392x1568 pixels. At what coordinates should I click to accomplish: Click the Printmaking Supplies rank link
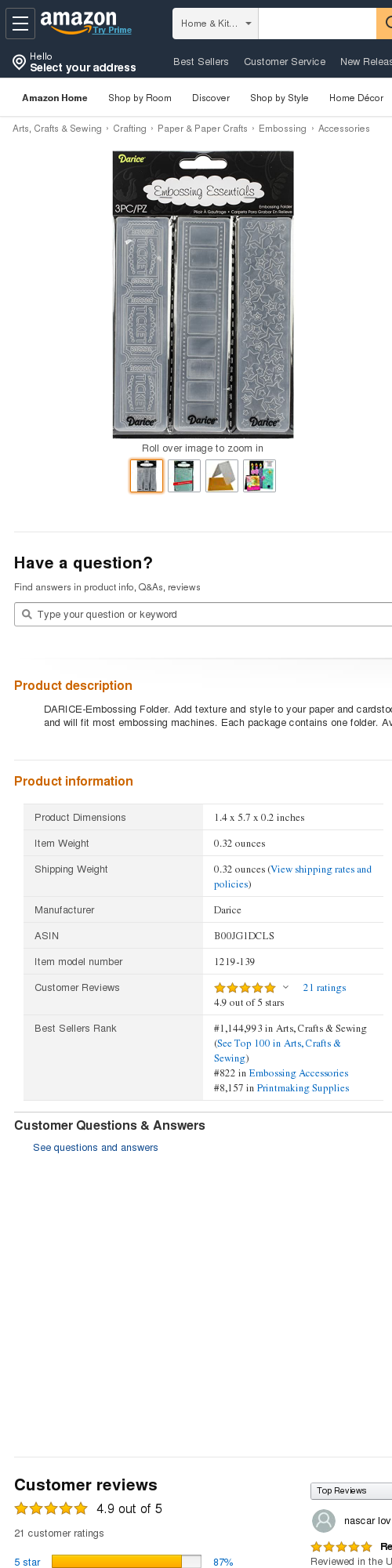[x=303, y=1088]
